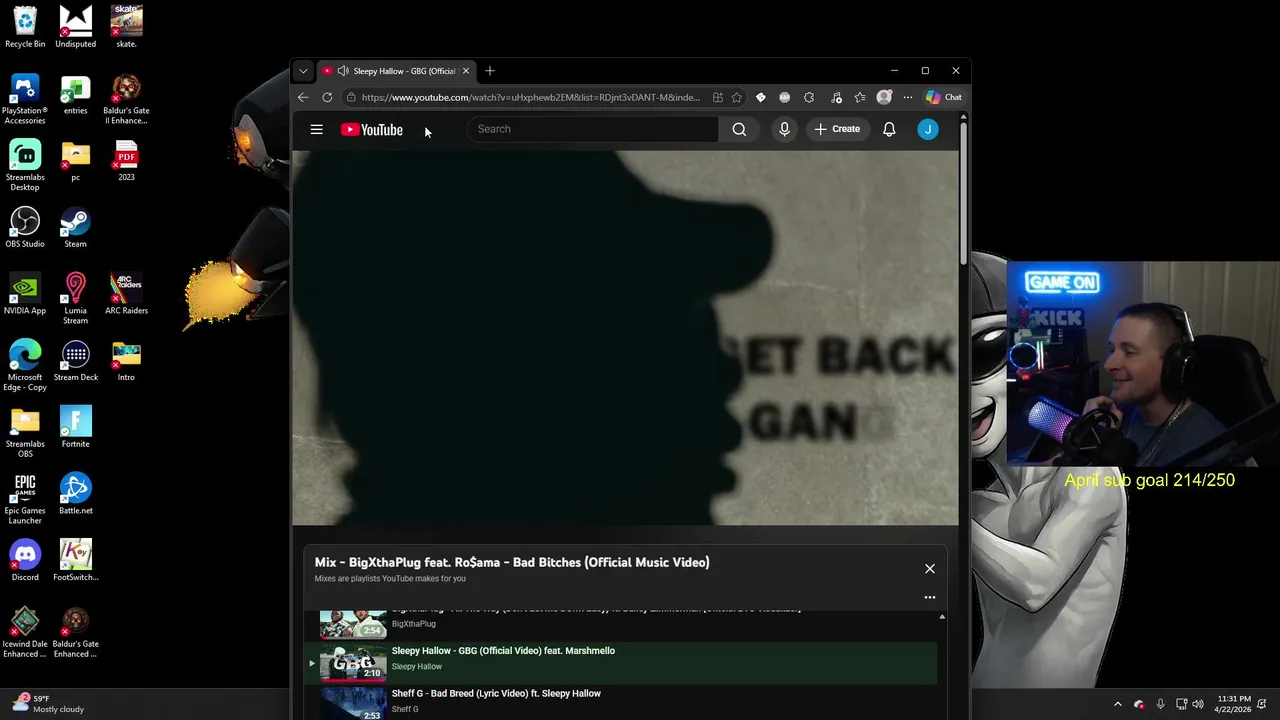View site information lock icon

[x=351, y=97]
